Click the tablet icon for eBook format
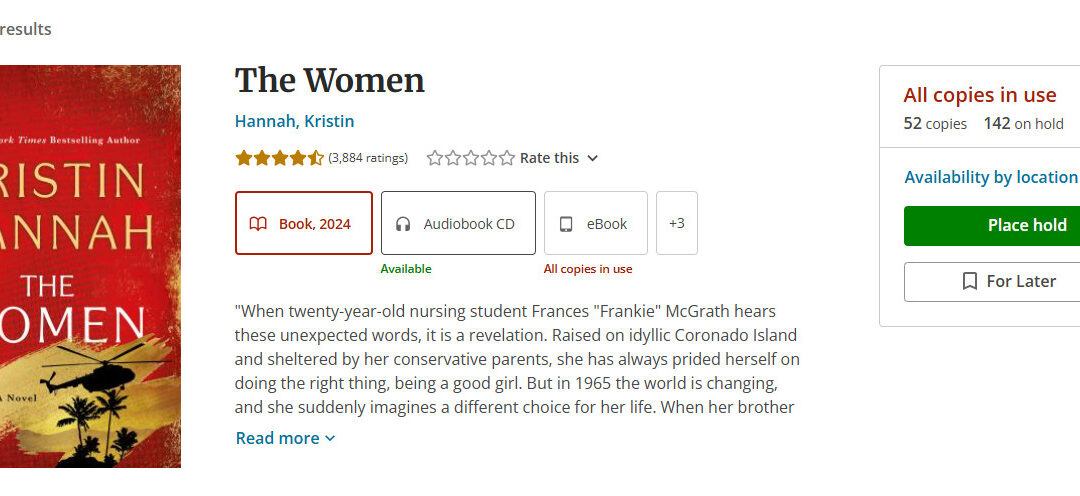Viewport: 1080px width, 496px height. [566, 224]
